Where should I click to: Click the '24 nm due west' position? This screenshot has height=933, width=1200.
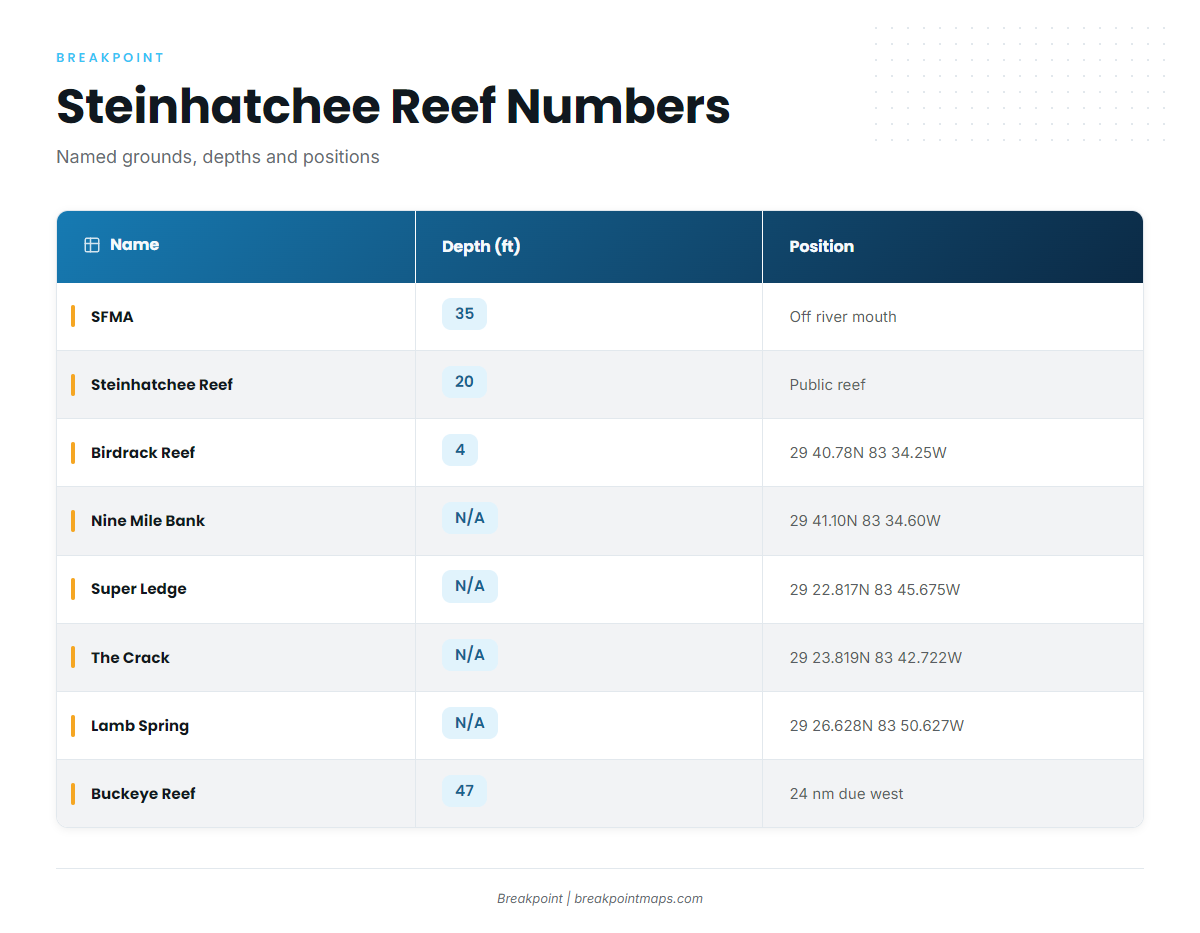click(x=846, y=794)
